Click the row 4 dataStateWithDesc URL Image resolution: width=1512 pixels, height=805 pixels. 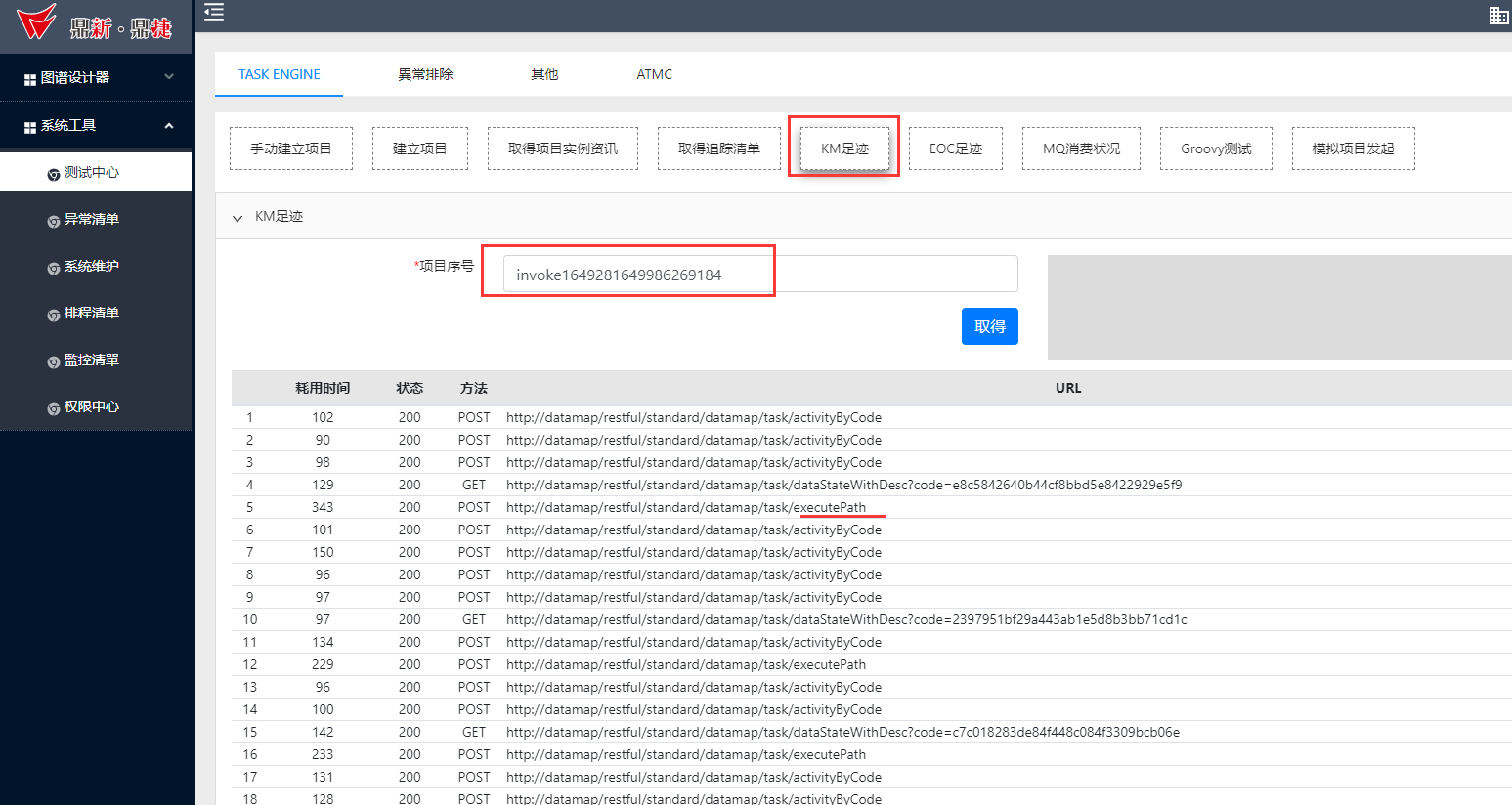pos(843,485)
